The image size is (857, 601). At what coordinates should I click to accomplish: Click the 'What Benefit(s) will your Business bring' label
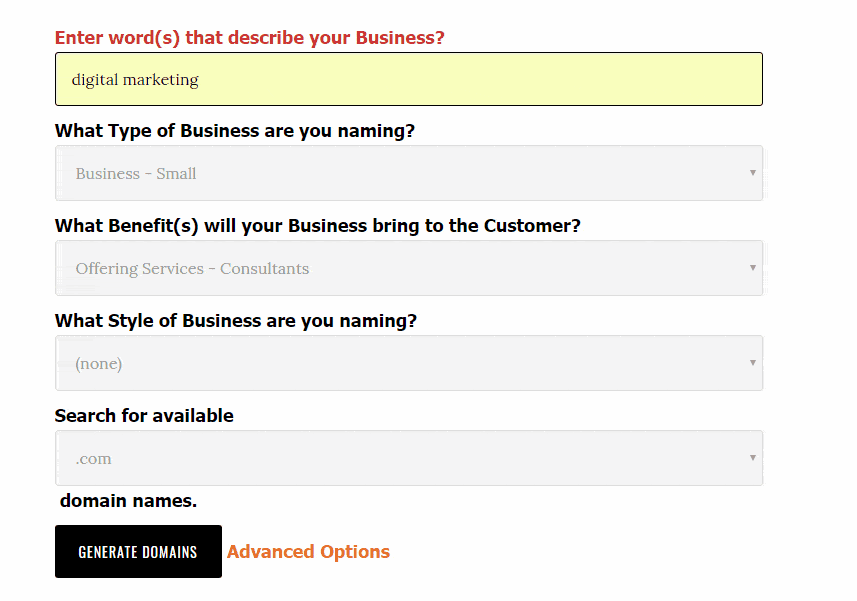[317, 226]
